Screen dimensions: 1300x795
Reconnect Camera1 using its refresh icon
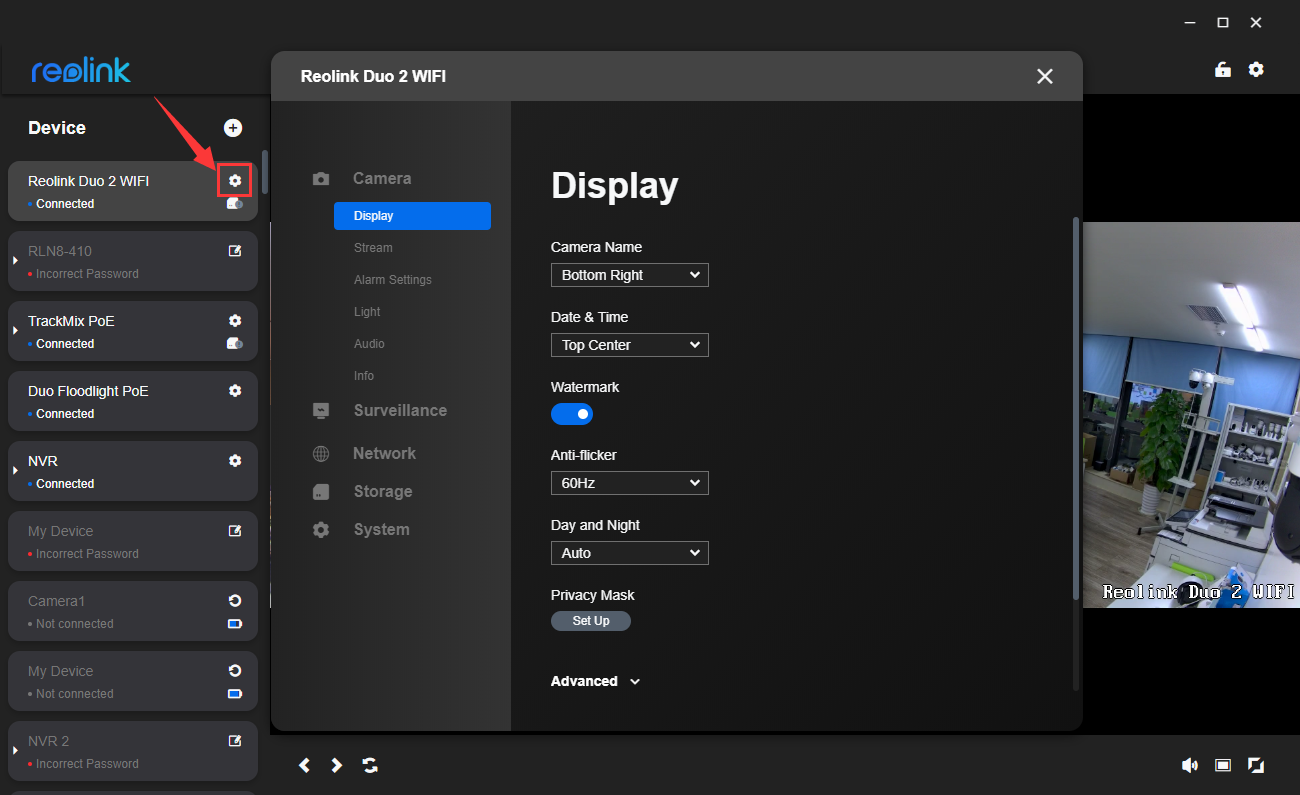(235, 601)
